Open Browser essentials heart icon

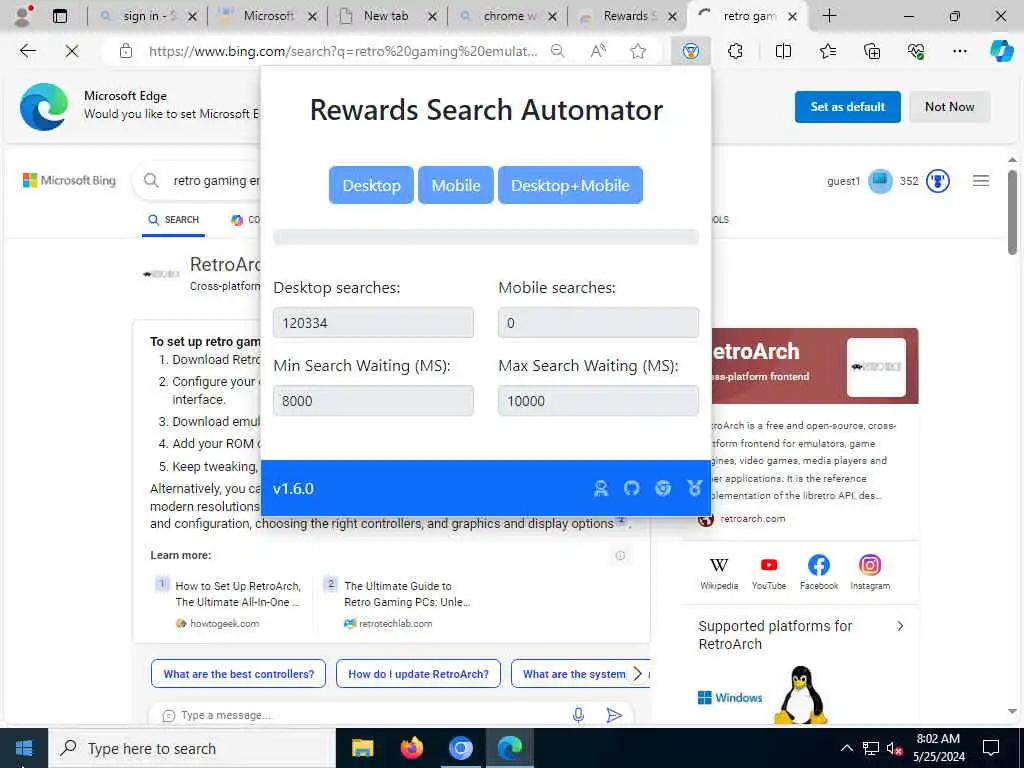tap(916, 51)
